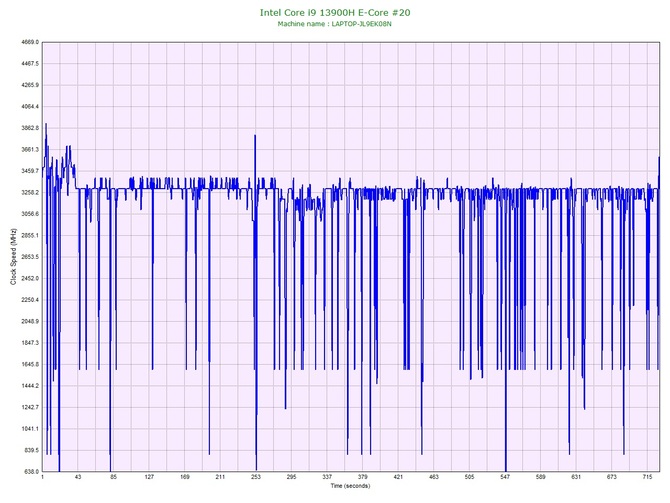Click the 3258.2 y-axis value
Image resolution: width=670 pixels, height=503 pixels.
pyautogui.click(x=30, y=192)
